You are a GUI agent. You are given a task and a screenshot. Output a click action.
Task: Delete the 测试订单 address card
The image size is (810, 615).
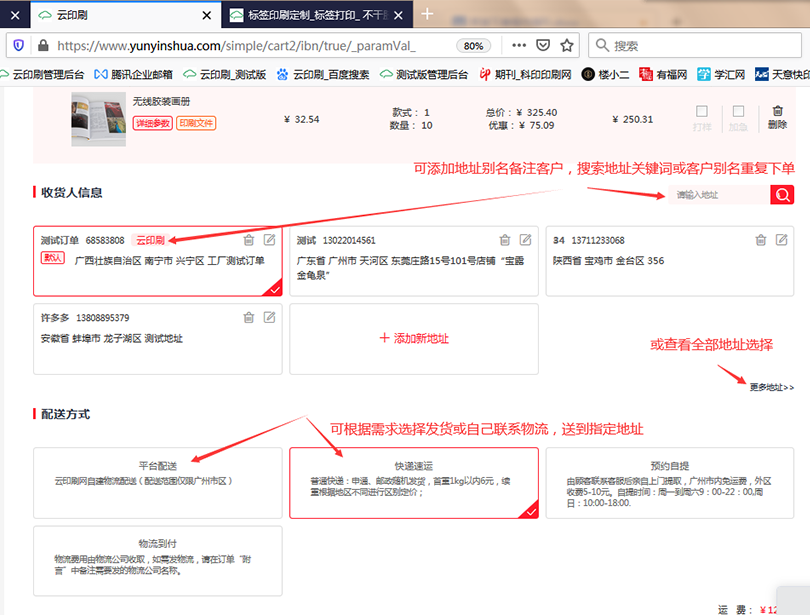coord(249,240)
